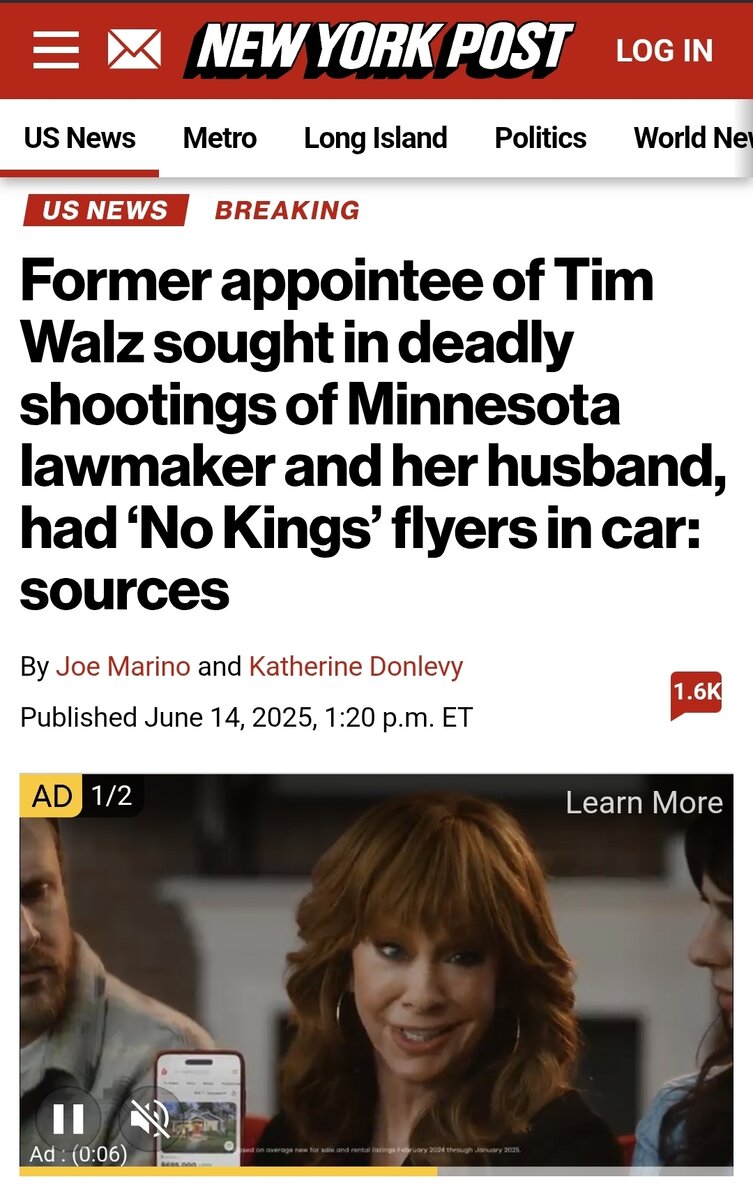
Task: Open author Katherine Donlevy's page
Action: click(x=356, y=666)
